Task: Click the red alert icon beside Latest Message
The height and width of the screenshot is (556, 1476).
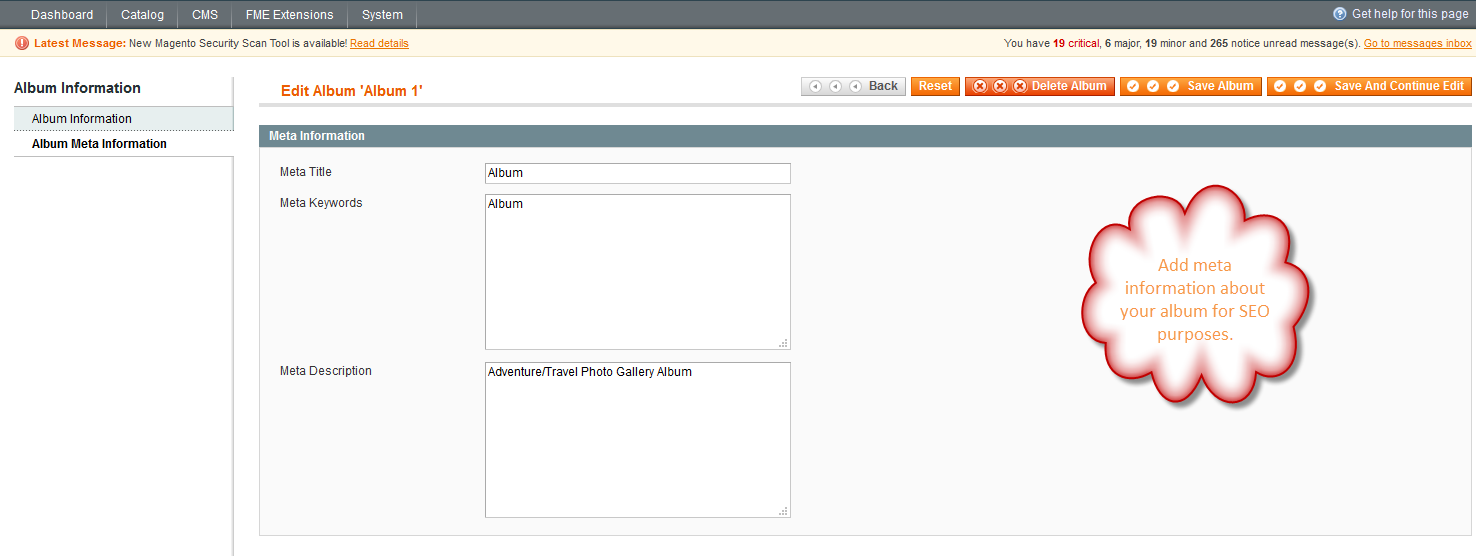Action: pyautogui.click(x=22, y=43)
